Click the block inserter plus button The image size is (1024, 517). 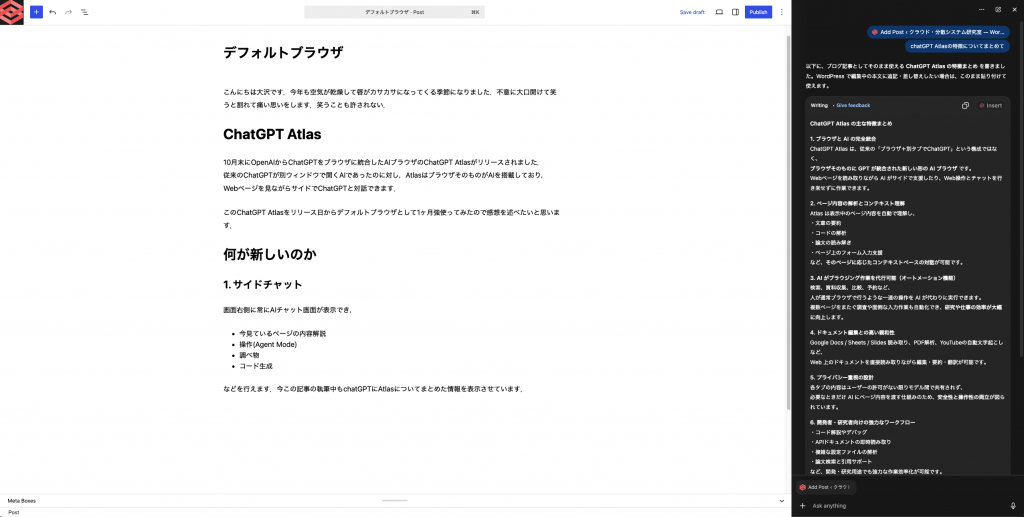click(36, 12)
